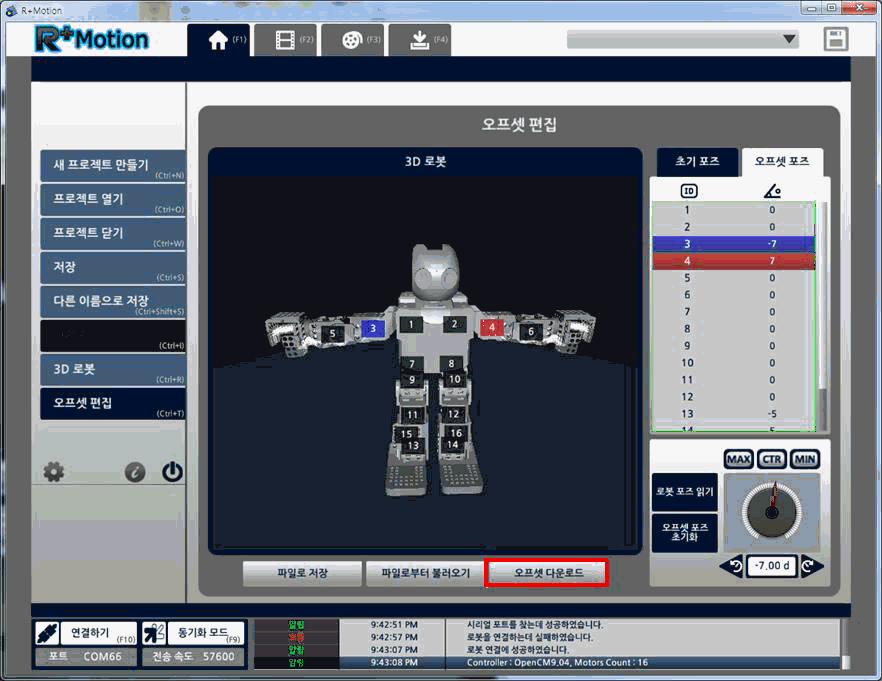Click the floppy disk save icon
This screenshot has width=882, height=681.
pyautogui.click(x=836, y=39)
